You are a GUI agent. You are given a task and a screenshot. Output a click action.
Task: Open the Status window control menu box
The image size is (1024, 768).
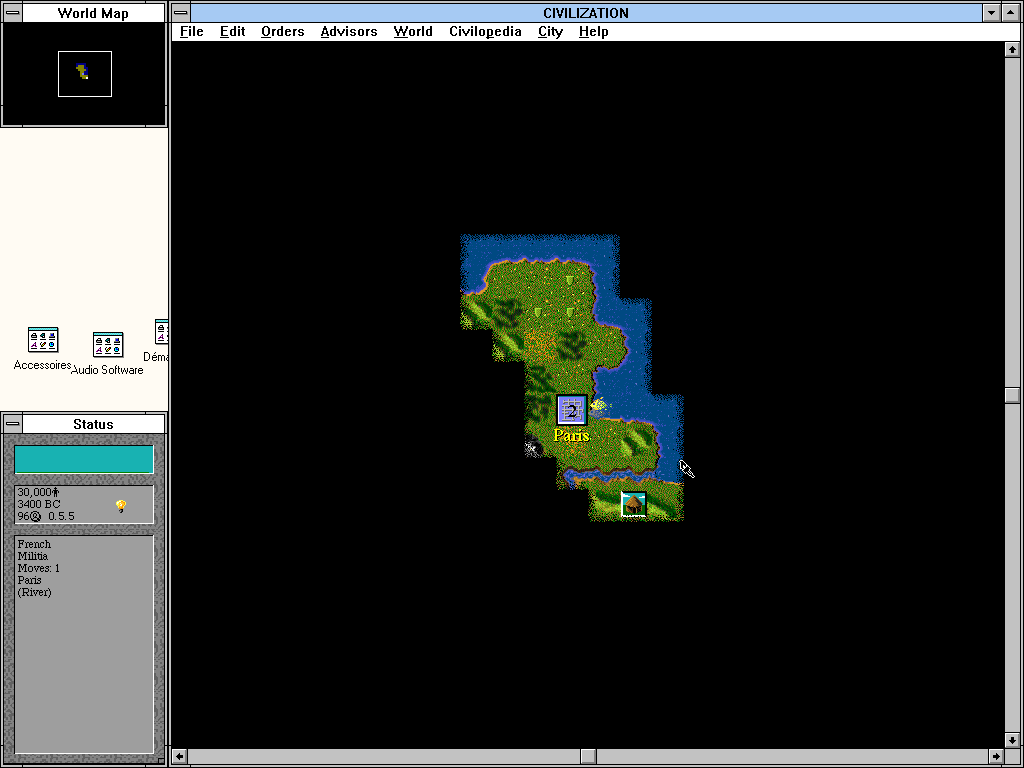tap(12, 424)
